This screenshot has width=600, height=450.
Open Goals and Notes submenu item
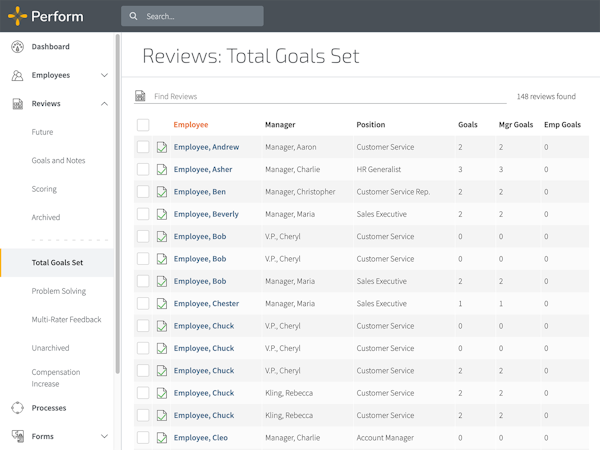point(58,160)
